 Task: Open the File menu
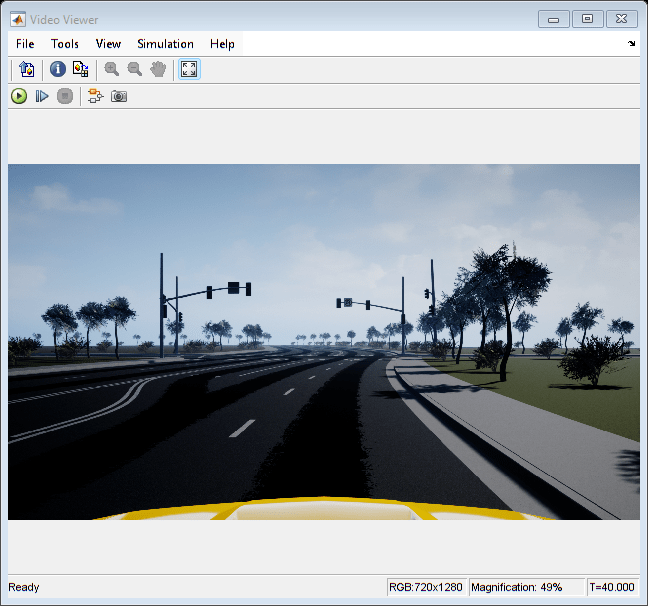point(25,44)
